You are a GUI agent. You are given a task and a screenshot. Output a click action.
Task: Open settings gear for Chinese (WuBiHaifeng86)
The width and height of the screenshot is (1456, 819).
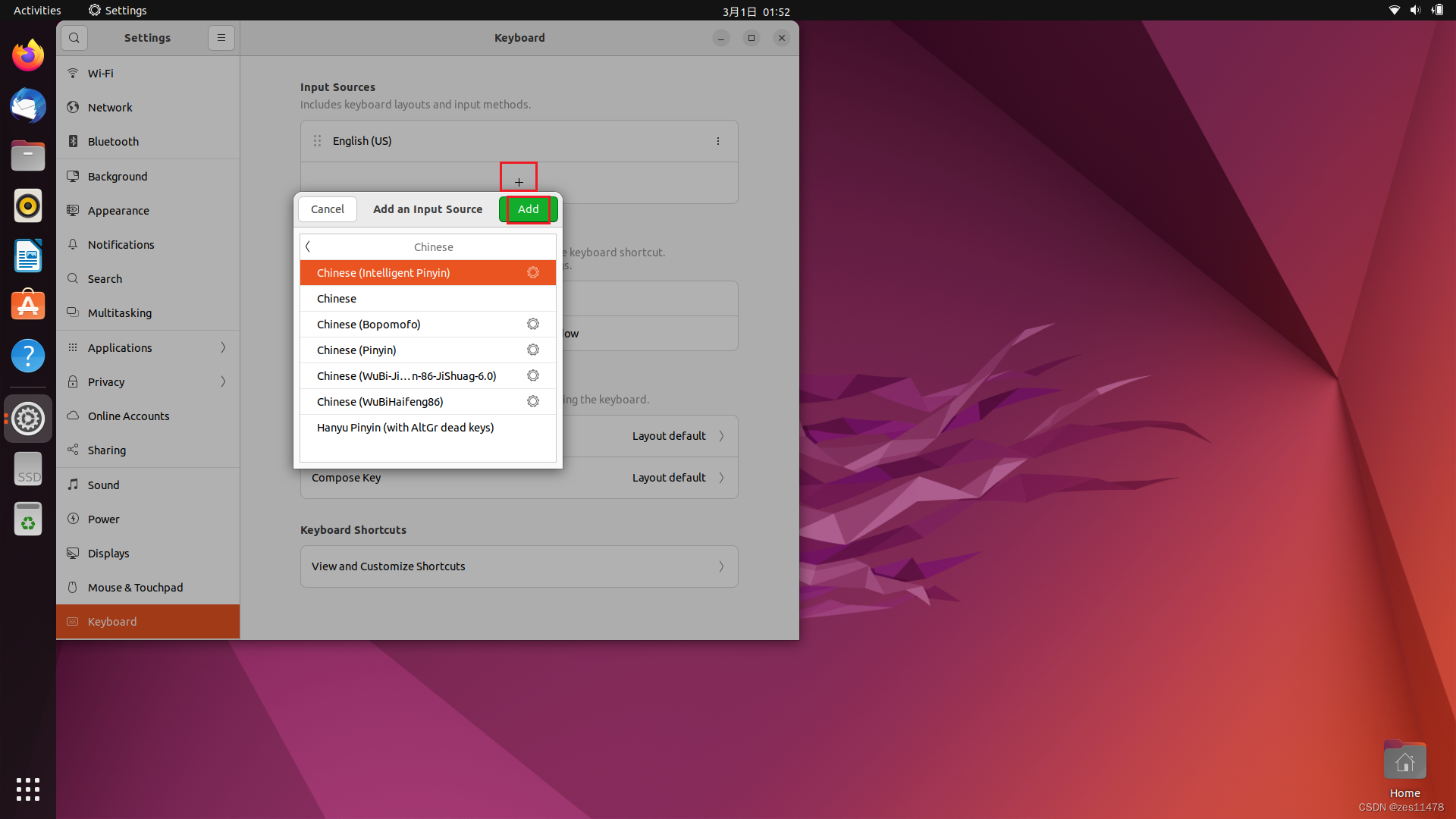point(533,401)
